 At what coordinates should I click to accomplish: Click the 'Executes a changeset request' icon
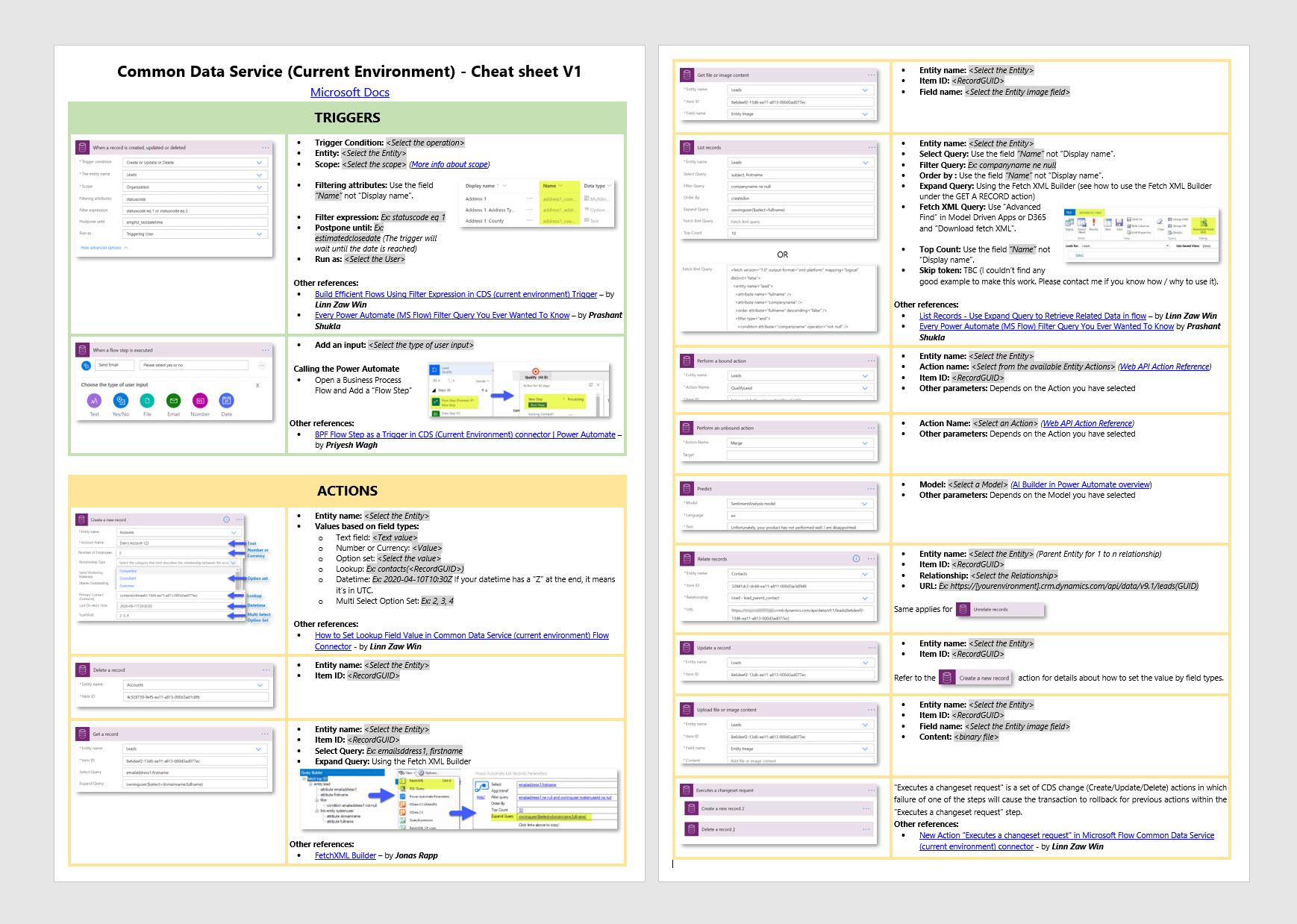tap(687, 790)
